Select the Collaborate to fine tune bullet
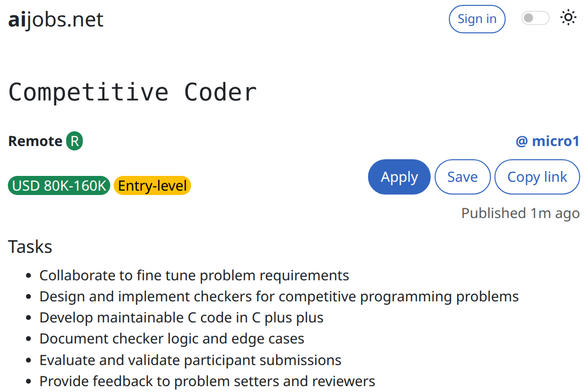Viewport: 588px width, 392px height. tap(194, 275)
